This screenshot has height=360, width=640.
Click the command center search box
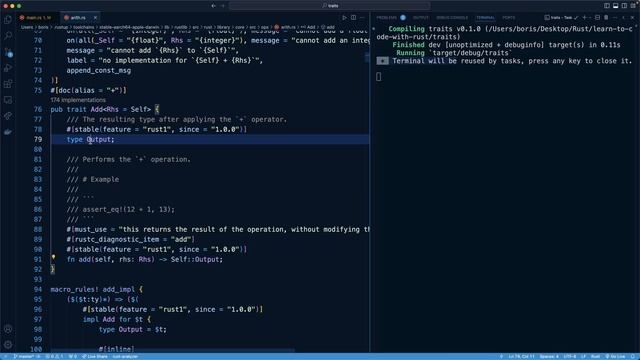tap(329, 6)
